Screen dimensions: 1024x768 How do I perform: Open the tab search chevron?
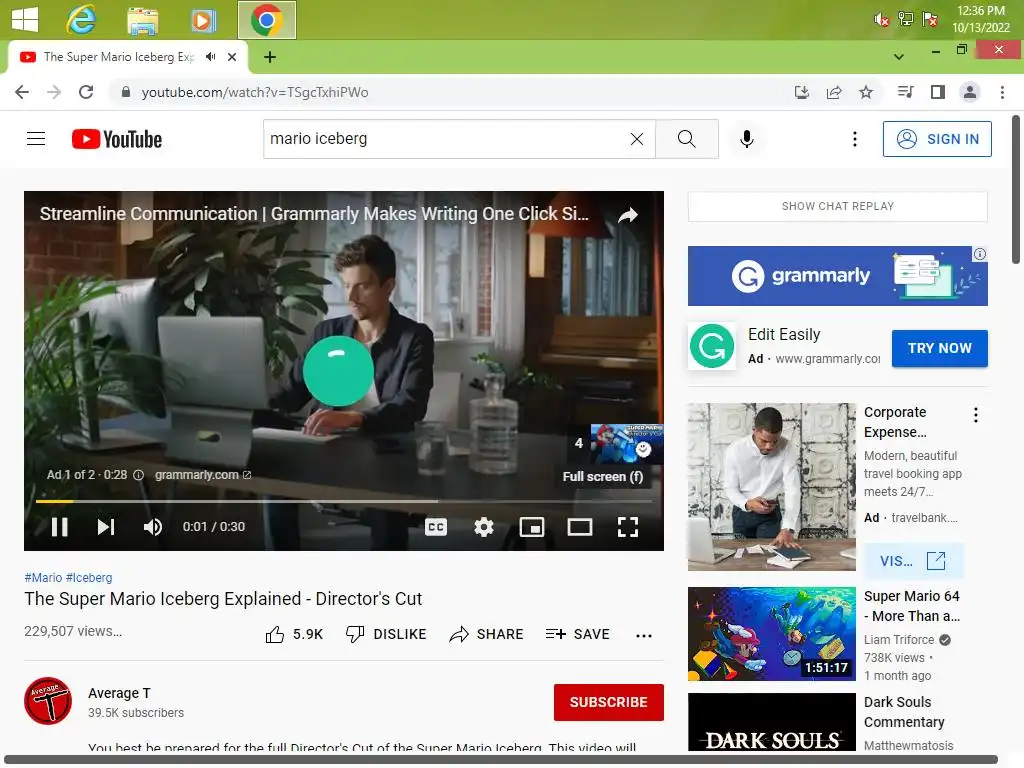pyautogui.click(x=899, y=57)
